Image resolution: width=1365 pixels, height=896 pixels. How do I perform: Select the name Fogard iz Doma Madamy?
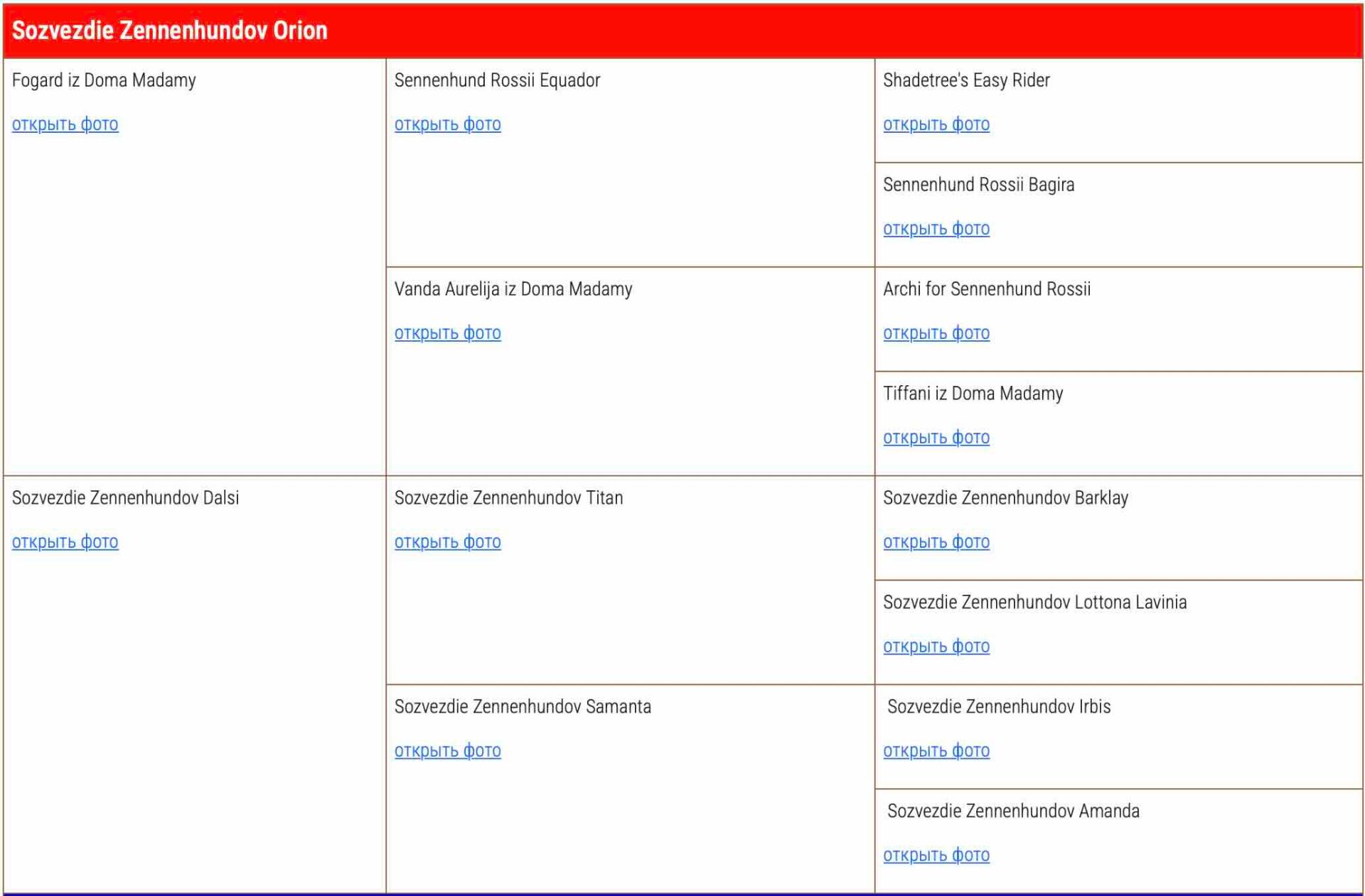click(x=104, y=80)
